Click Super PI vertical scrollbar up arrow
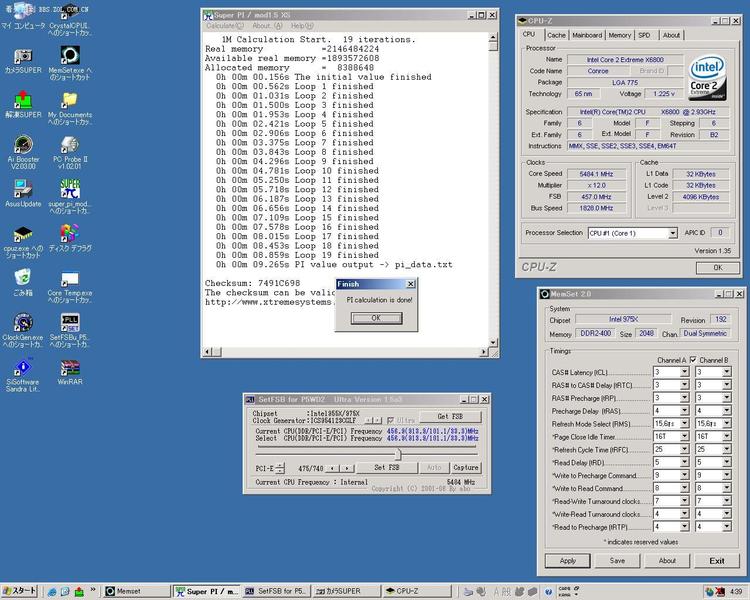Image resolution: width=750 pixels, height=600 pixels. 493,37
